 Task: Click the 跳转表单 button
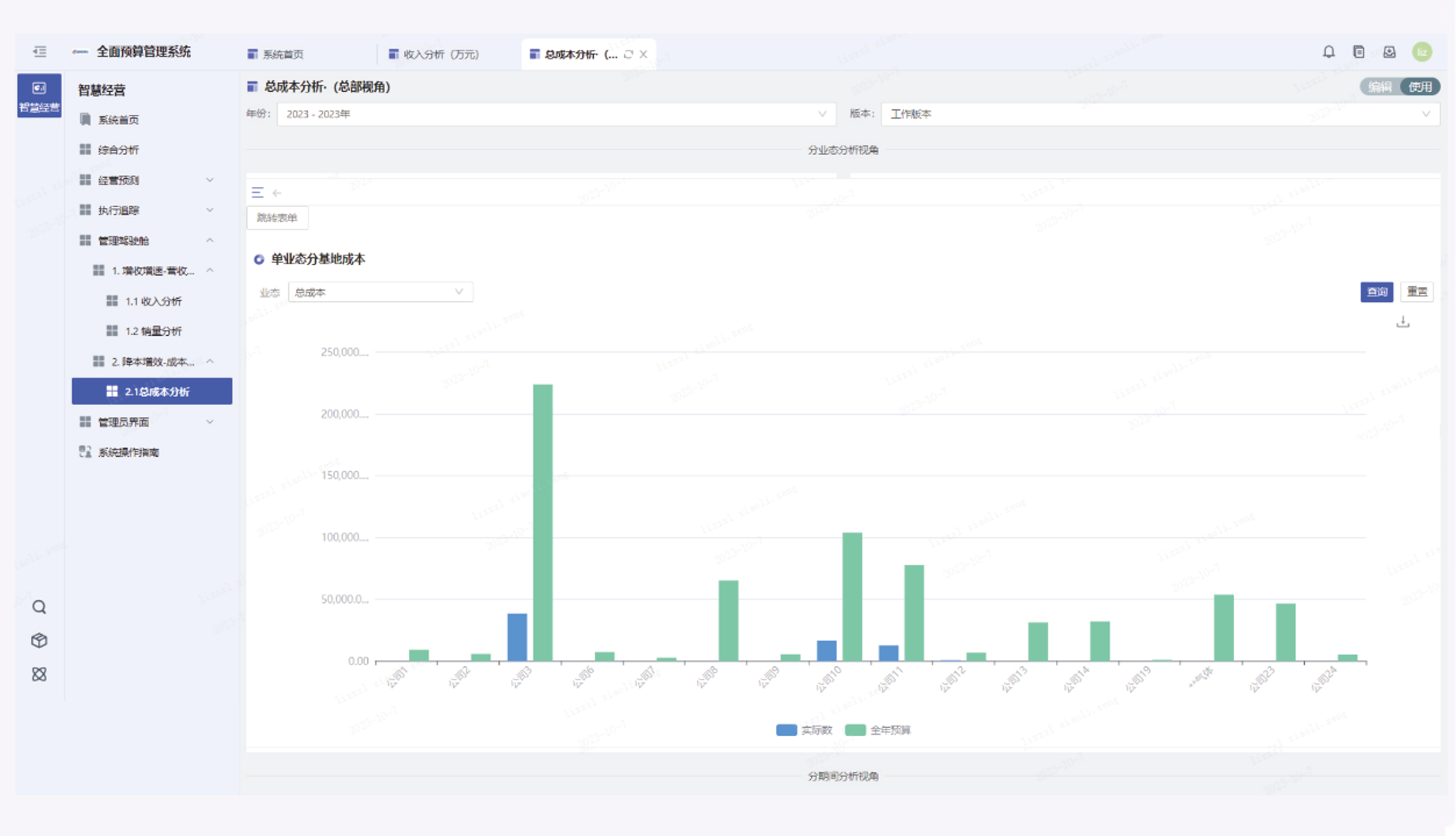click(x=277, y=218)
